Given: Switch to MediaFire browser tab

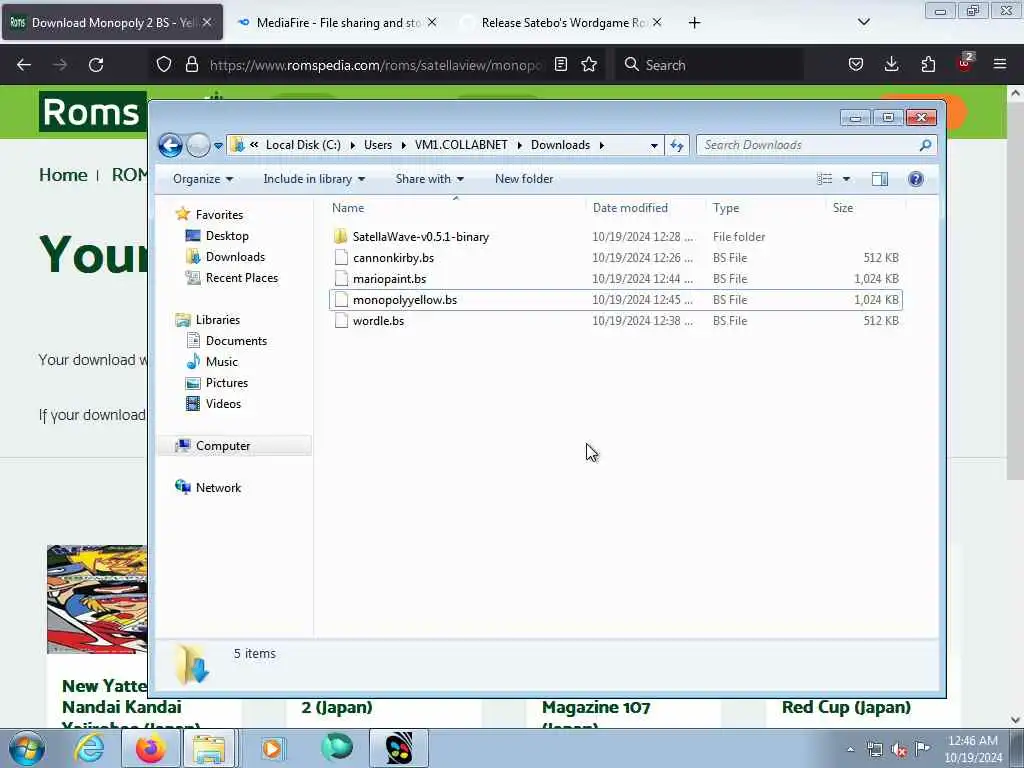Looking at the screenshot, I should click(337, 23).
